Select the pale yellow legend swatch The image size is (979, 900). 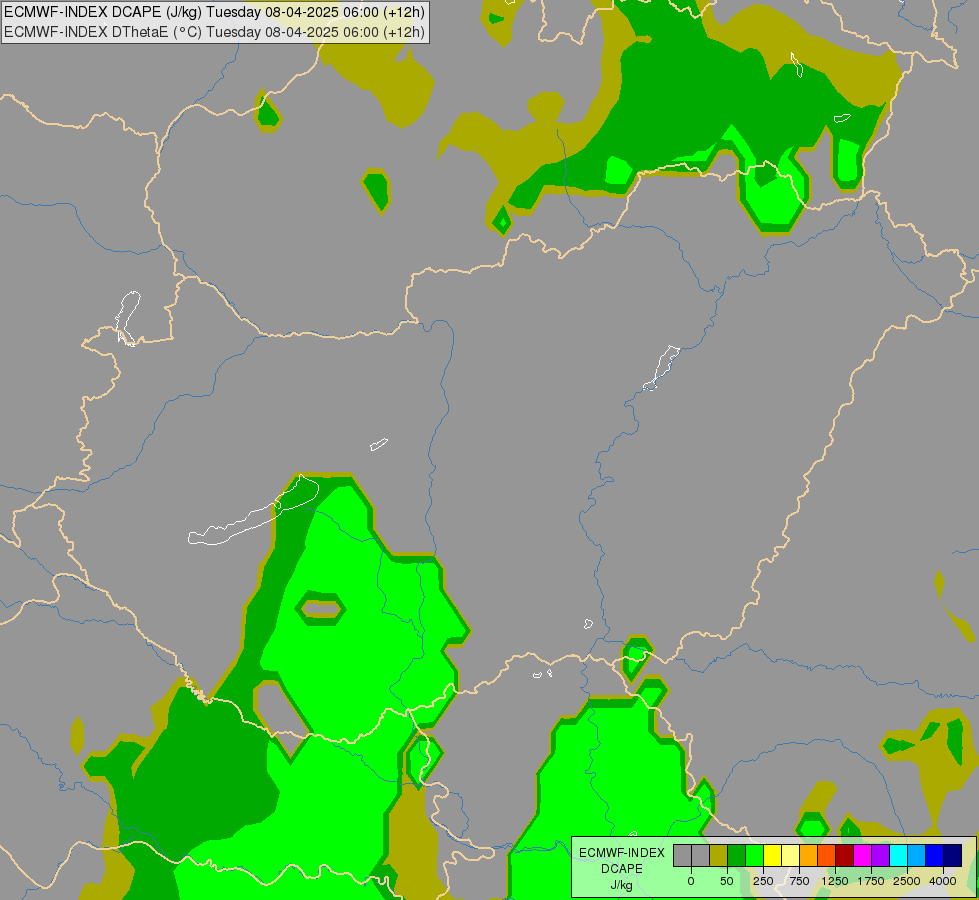coord(790,855)
